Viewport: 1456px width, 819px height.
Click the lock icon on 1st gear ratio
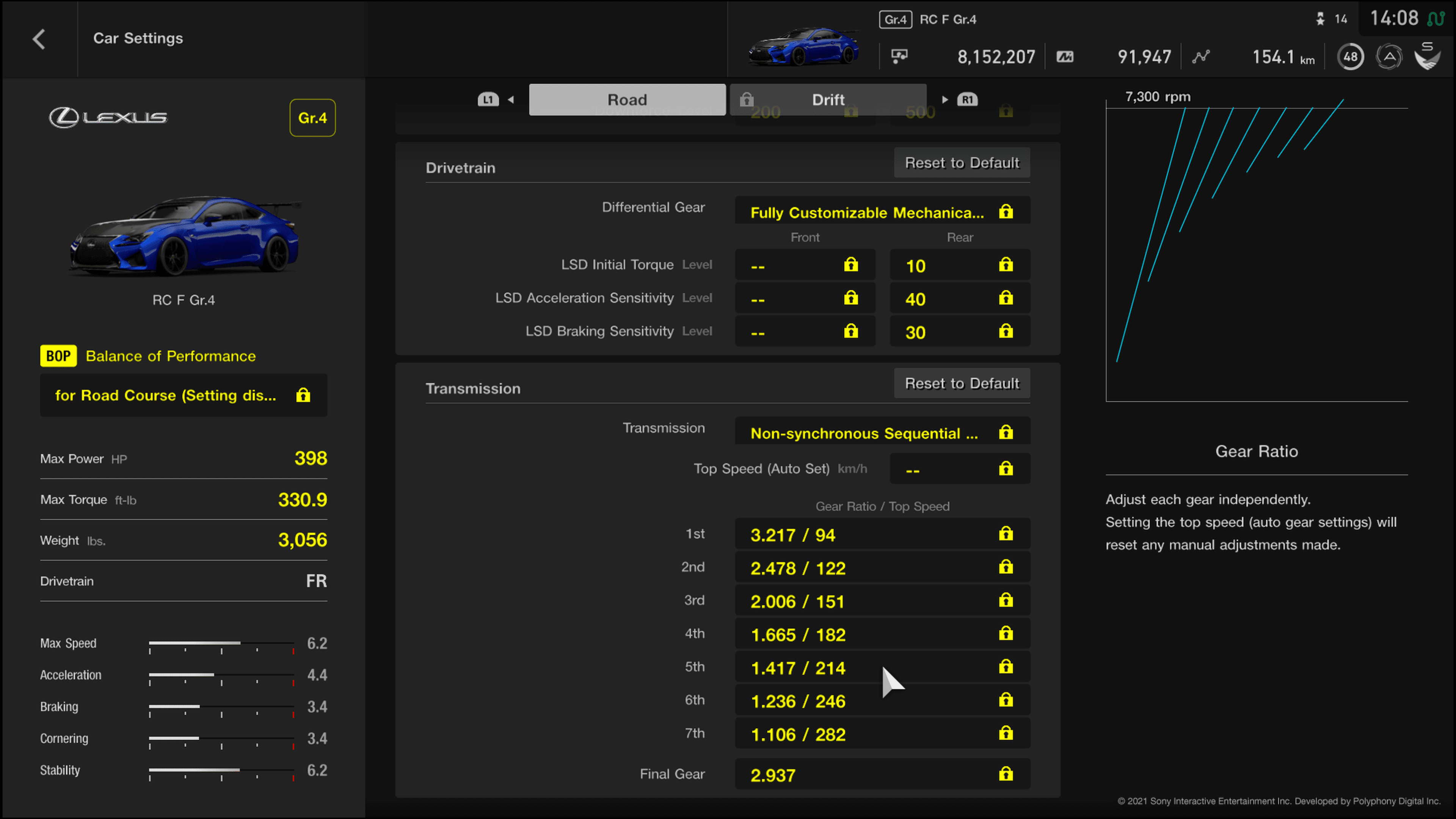coord(1006,533)
